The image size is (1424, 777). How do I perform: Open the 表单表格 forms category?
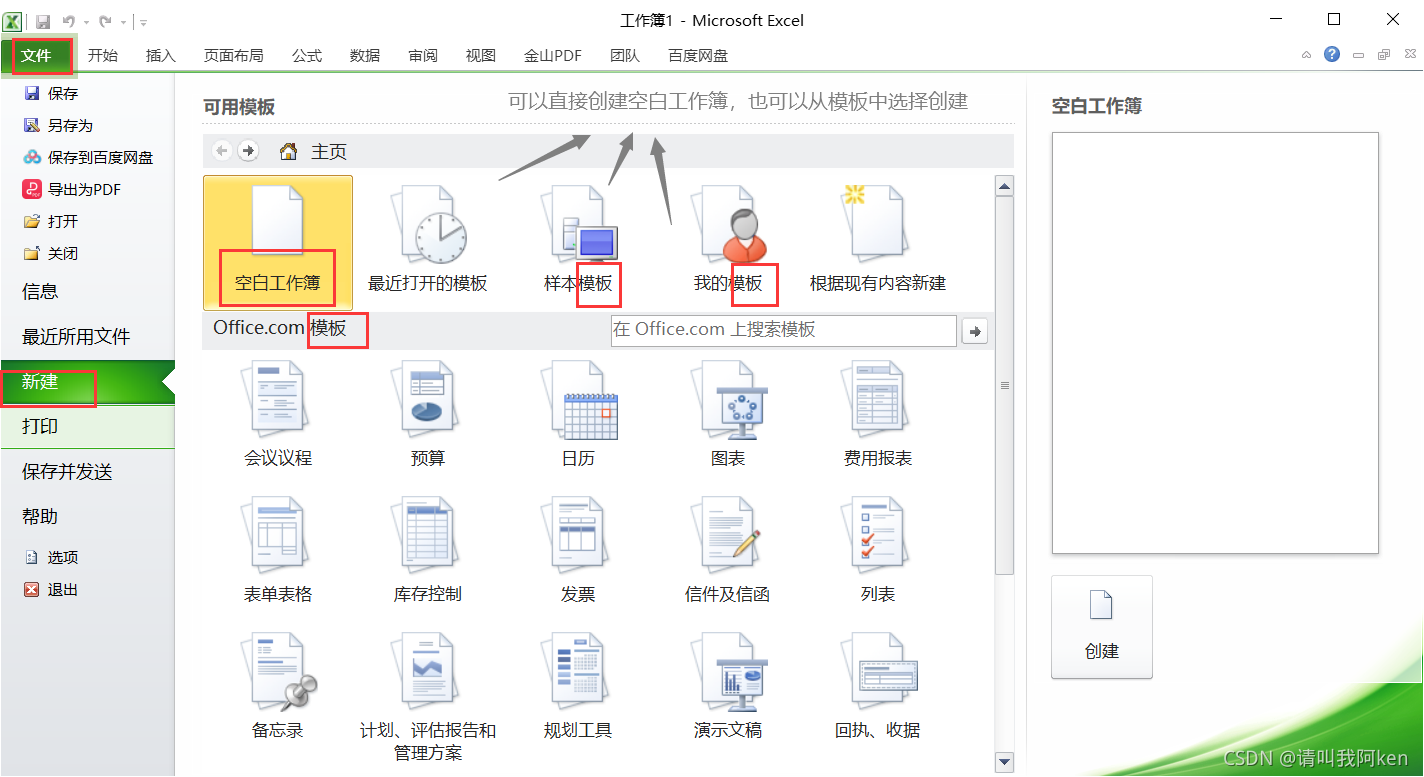point(278,551)
